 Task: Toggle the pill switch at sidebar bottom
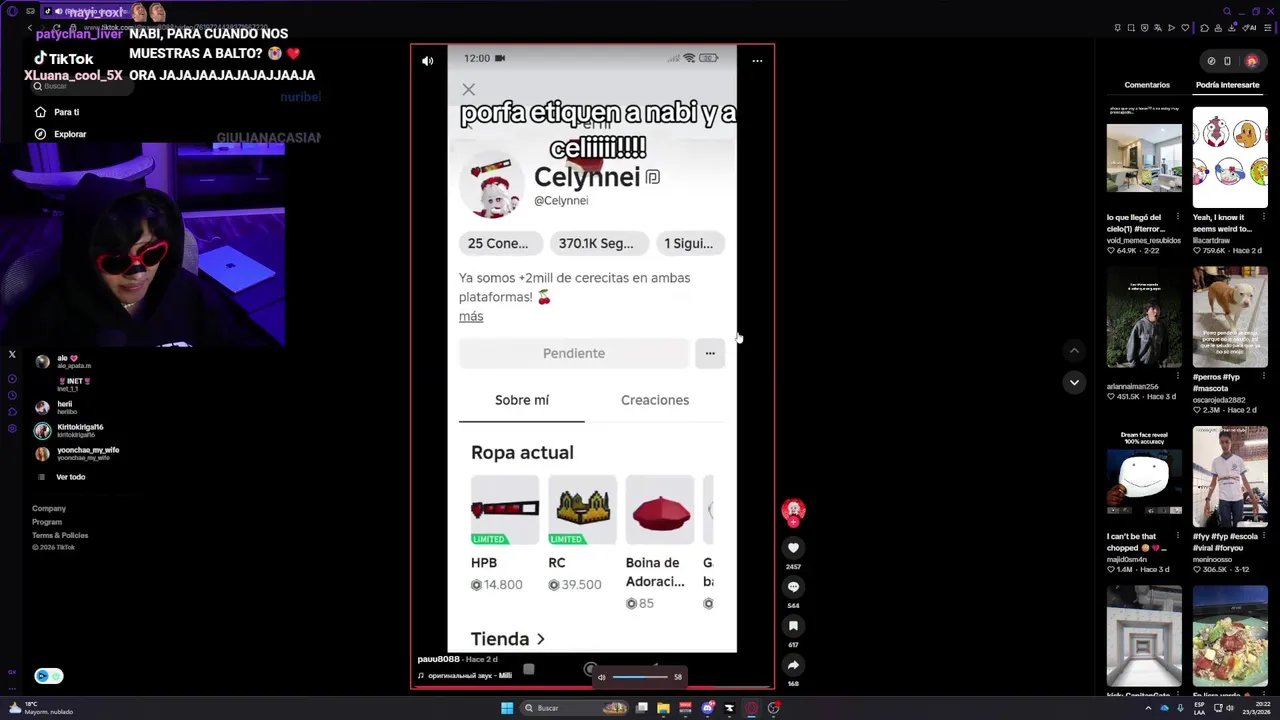coord(48,676)
